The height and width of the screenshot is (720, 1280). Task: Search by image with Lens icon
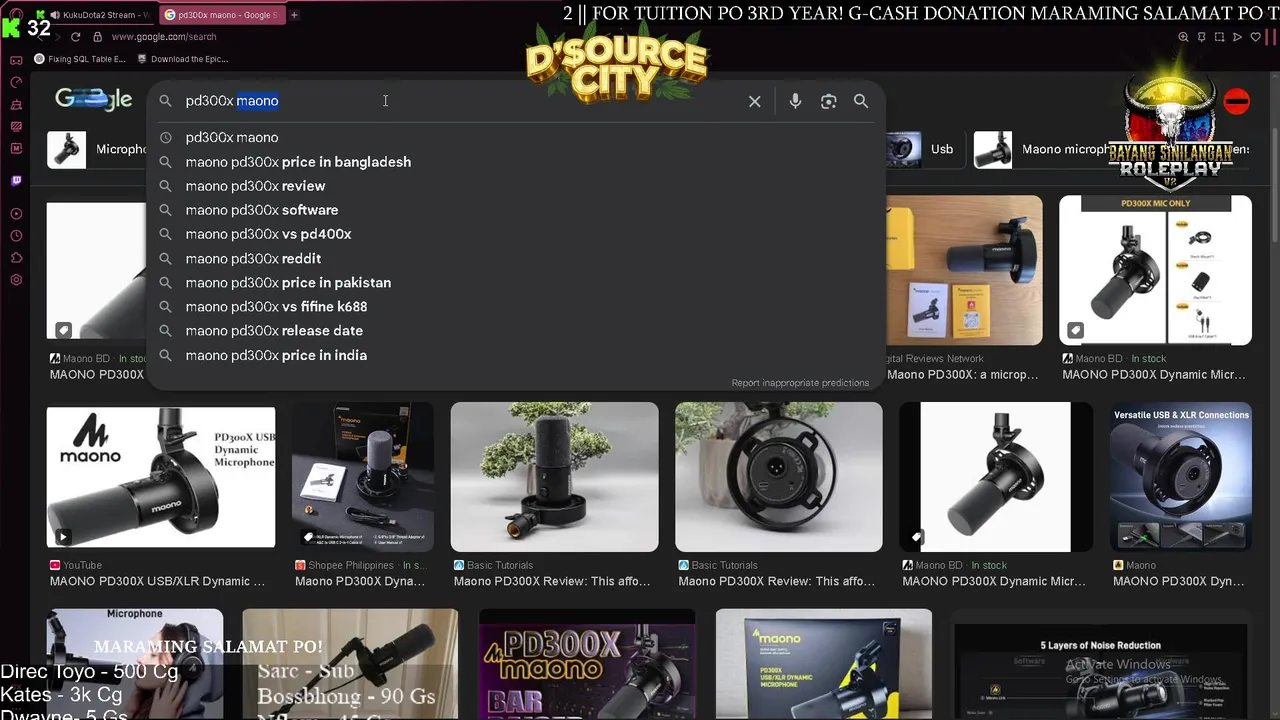point(828,101)
